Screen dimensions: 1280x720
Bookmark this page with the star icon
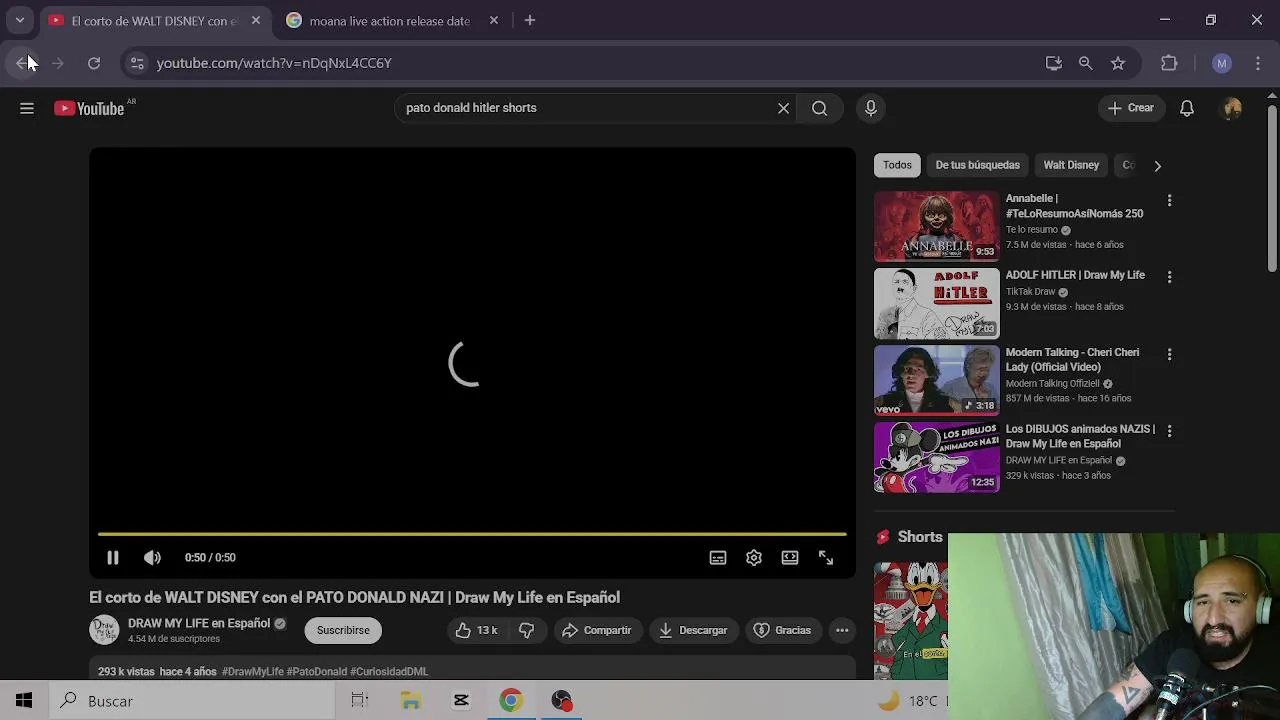(1118, 63)
